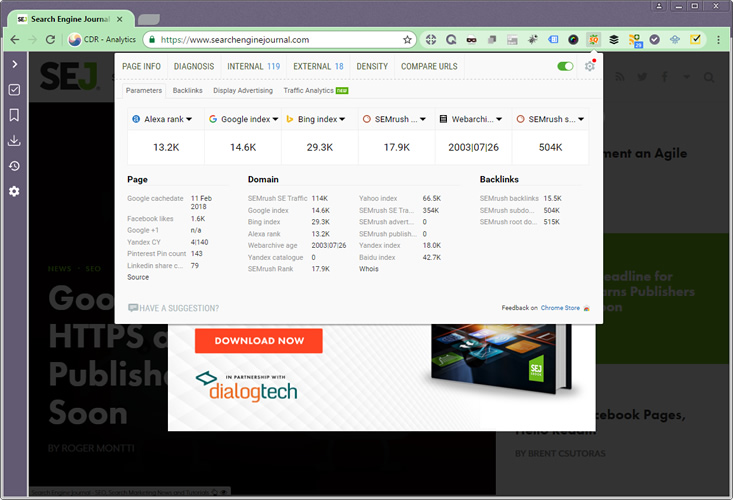Image resolution: width=733 pixels, height=500 pixels.
Task: Click the stacked-layers extension icon in toolbar
Action: (x=614, y=40)
